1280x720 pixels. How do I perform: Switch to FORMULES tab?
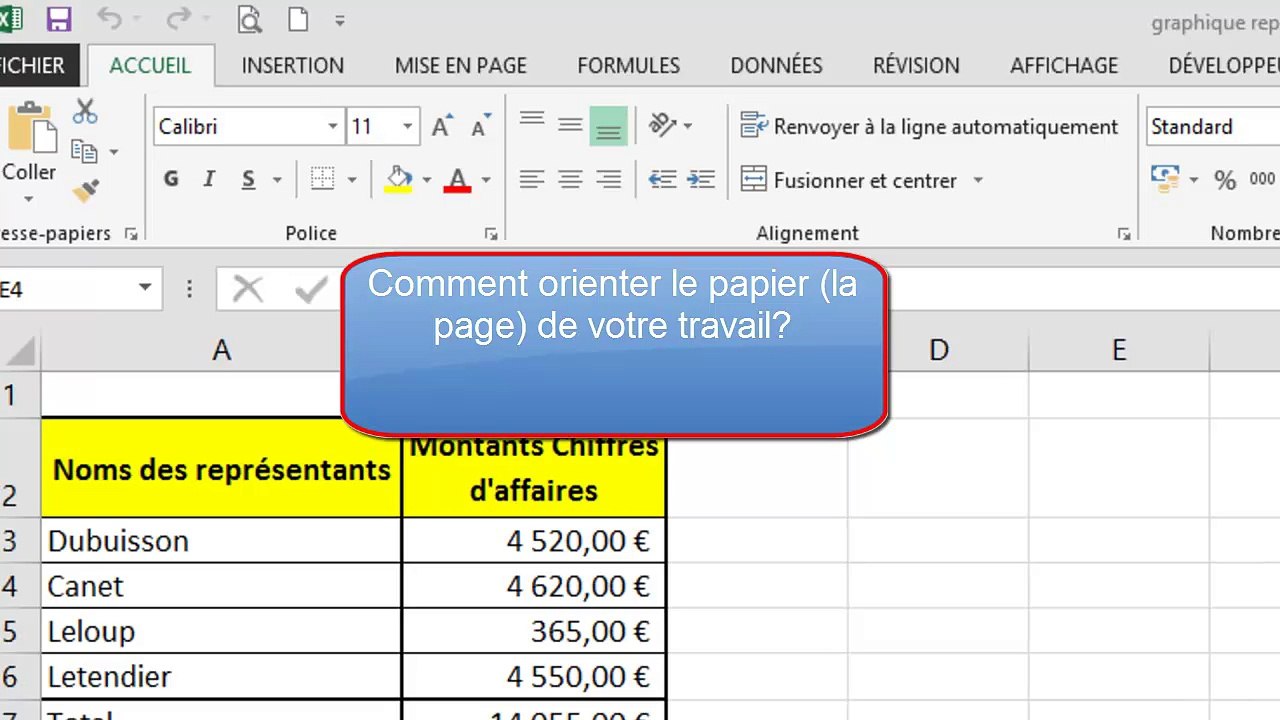click(x=628, y=66)
